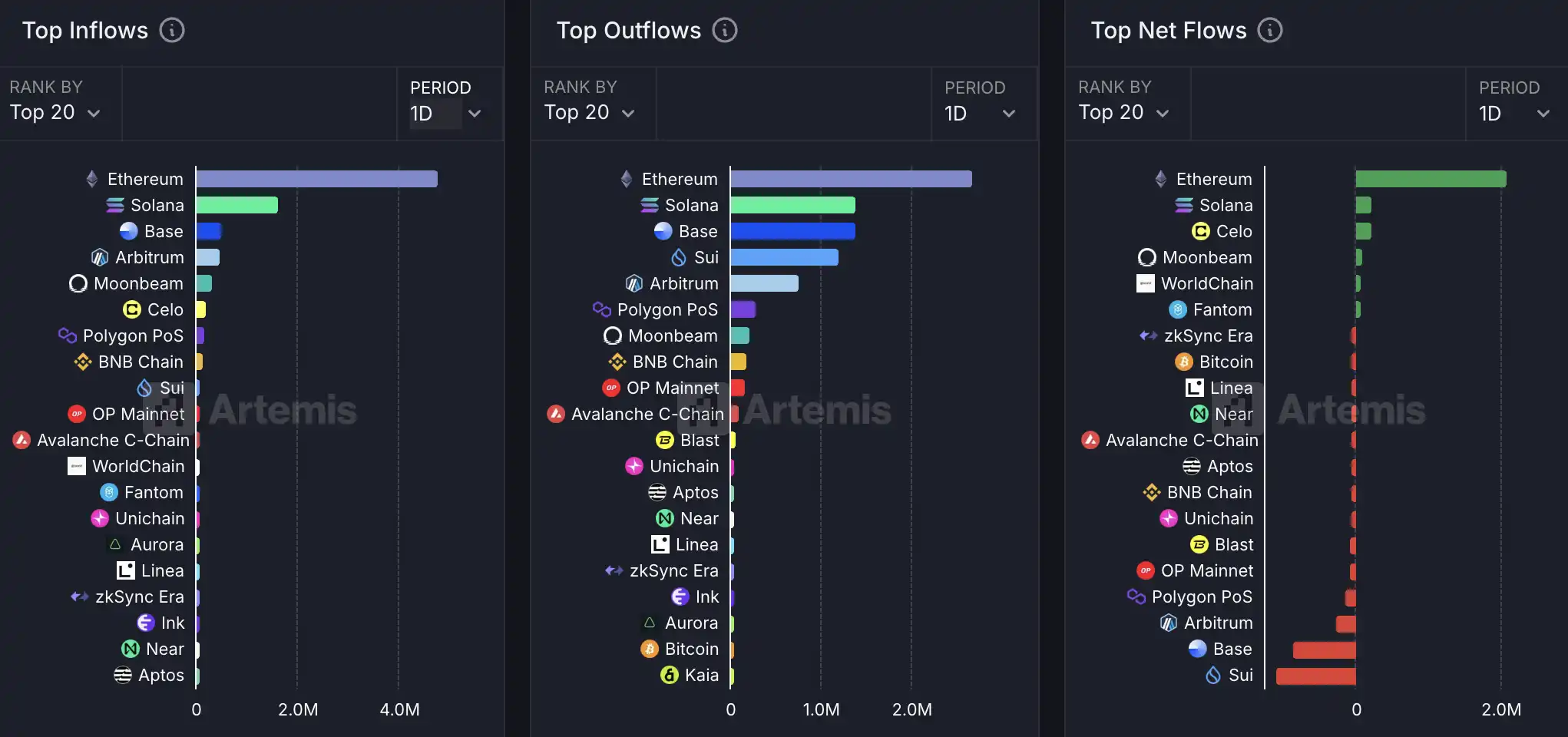This screenshot has width=1568, height=737.
Task: Click the Blast icon in Top Outflows
Action: tap(665, 440)
